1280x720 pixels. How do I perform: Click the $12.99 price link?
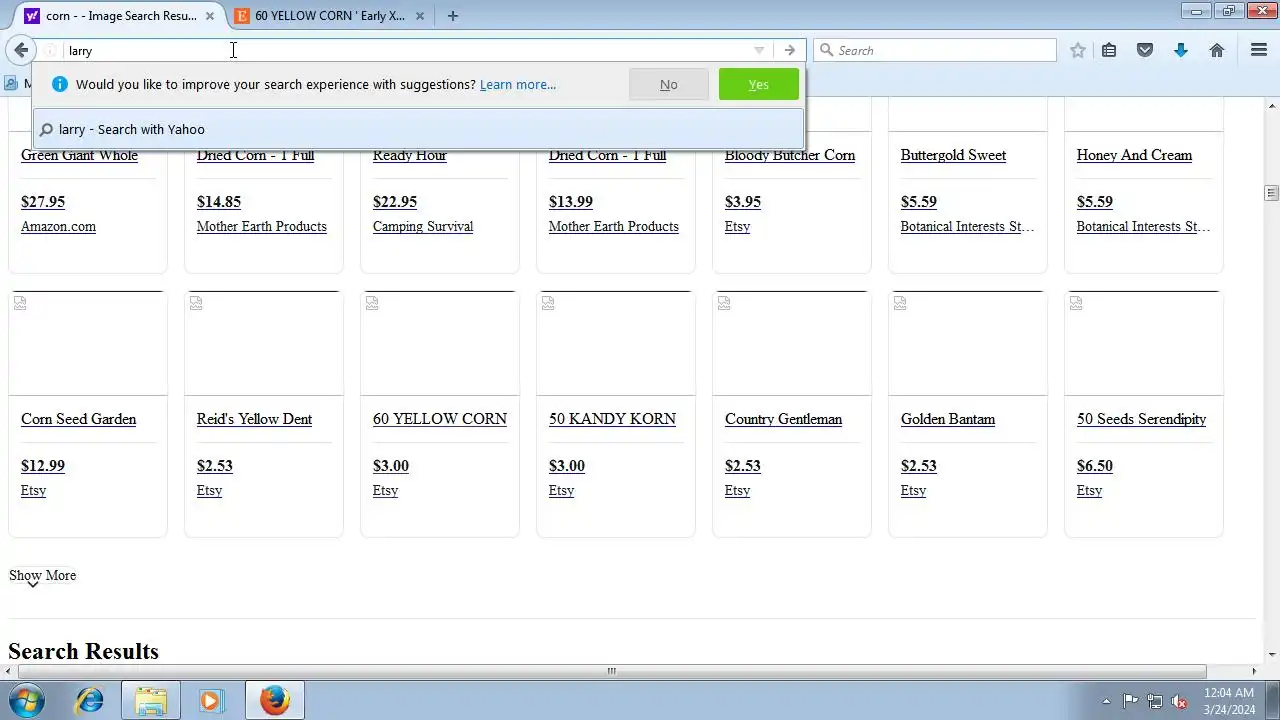click(x=43, y=466)
